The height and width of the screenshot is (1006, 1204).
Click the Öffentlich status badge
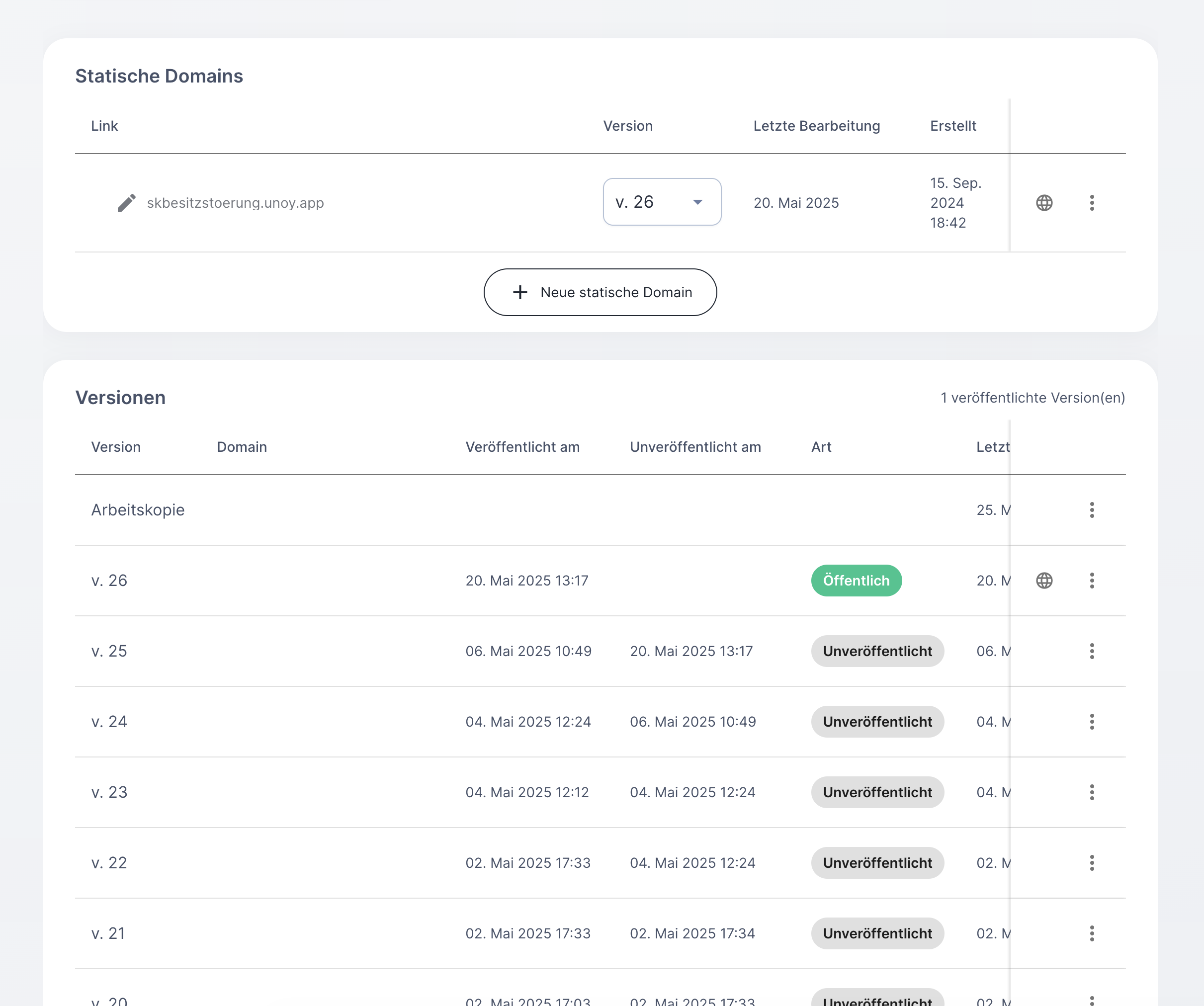856,581
